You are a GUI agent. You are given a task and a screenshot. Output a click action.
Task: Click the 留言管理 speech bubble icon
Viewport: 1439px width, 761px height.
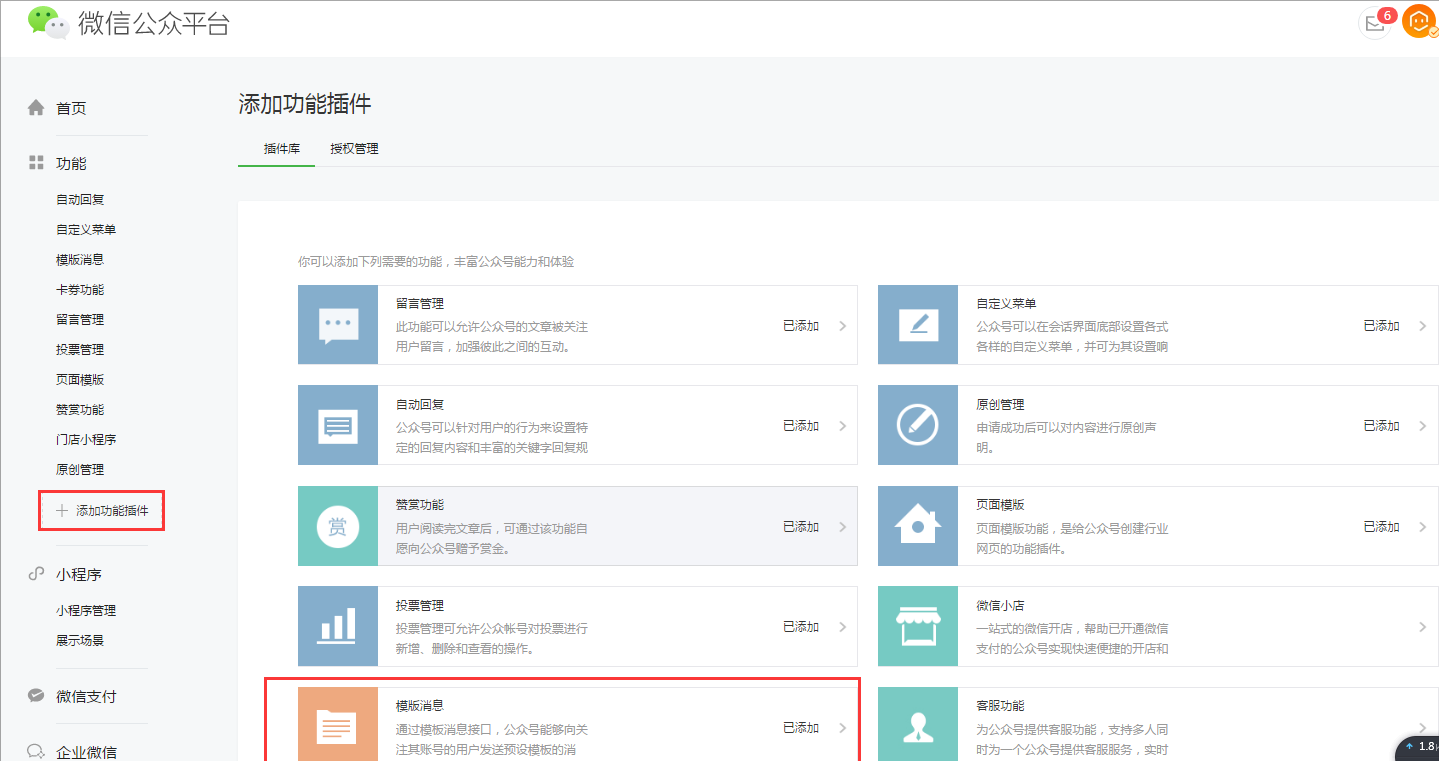tap(338, 325)
